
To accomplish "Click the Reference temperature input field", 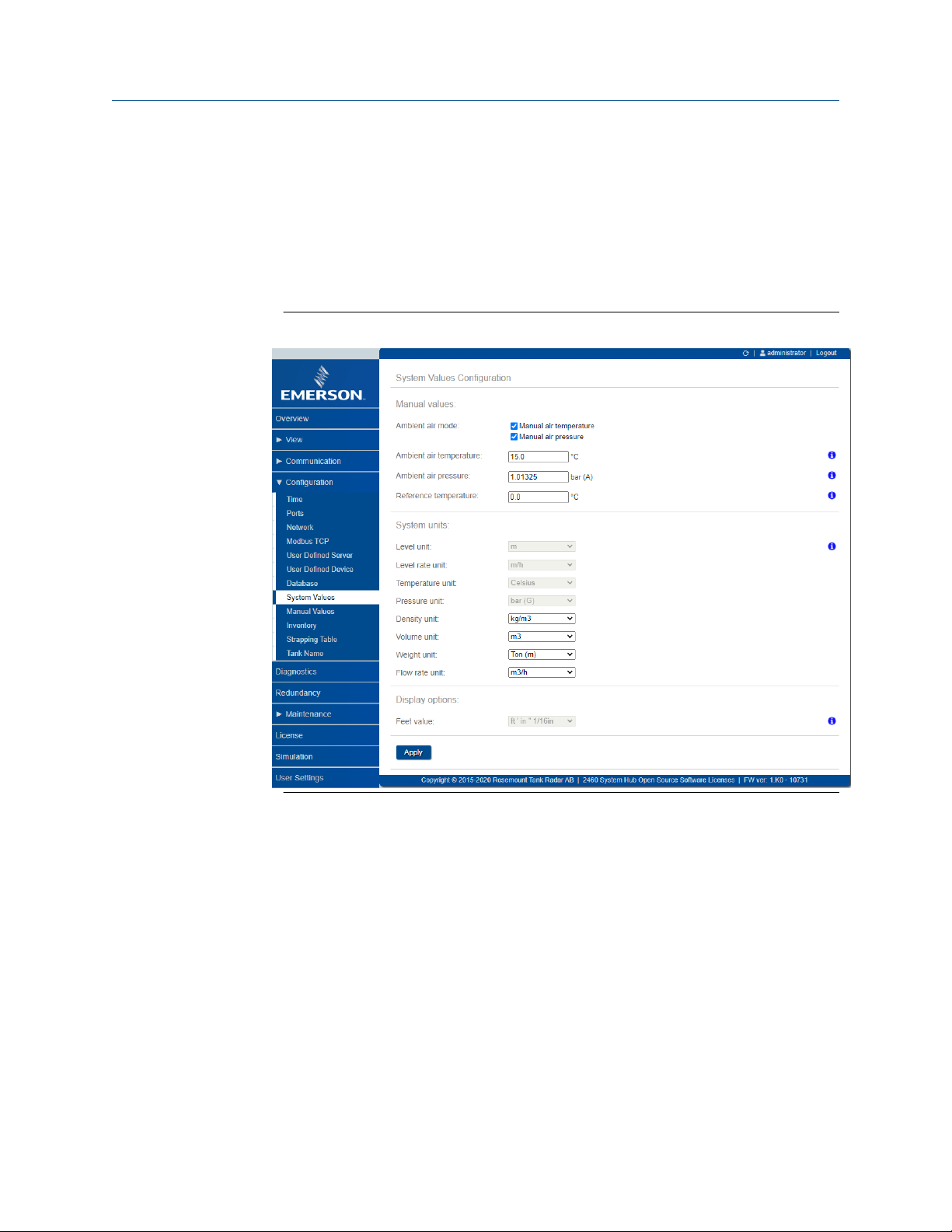I will click(x=539, y=497).
